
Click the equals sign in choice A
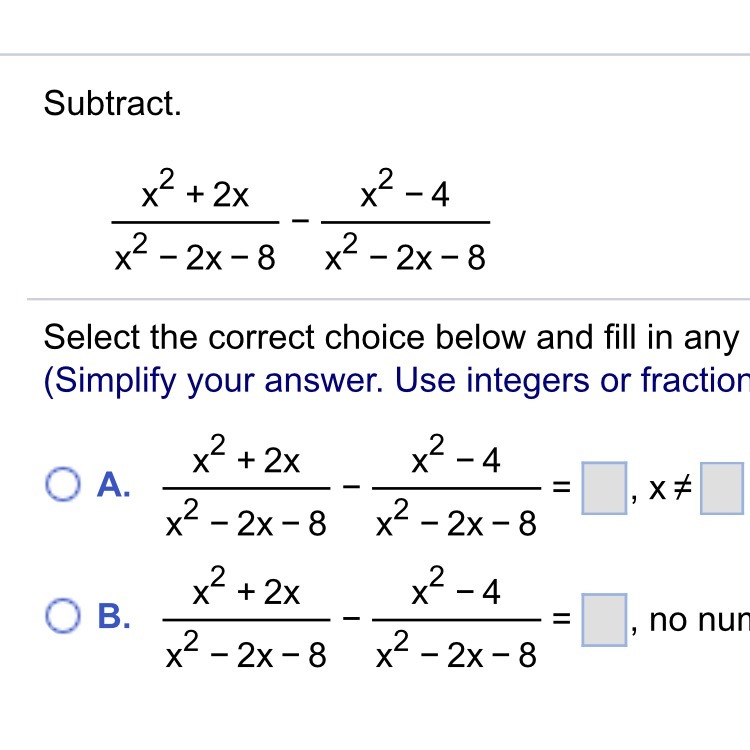560,488
